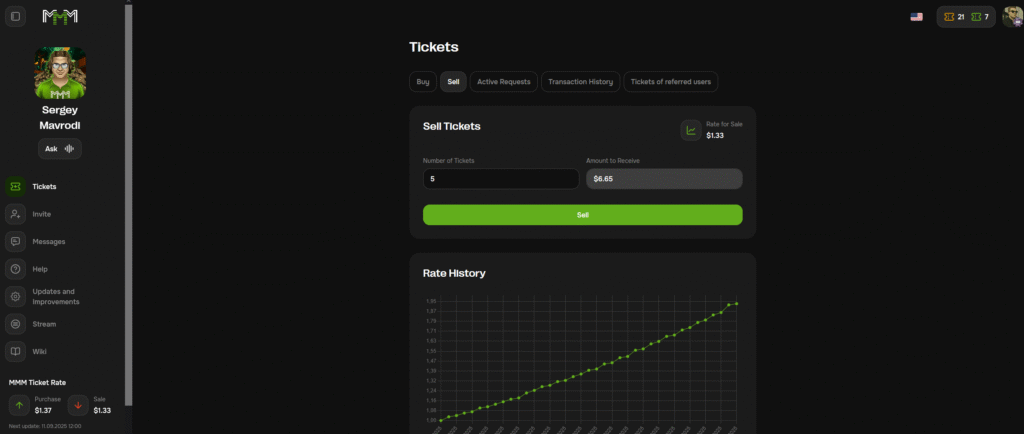The height and width of the screenshot is (434, 1024).
Task: Open Updates and Improvements
Action: click(55, 296)
